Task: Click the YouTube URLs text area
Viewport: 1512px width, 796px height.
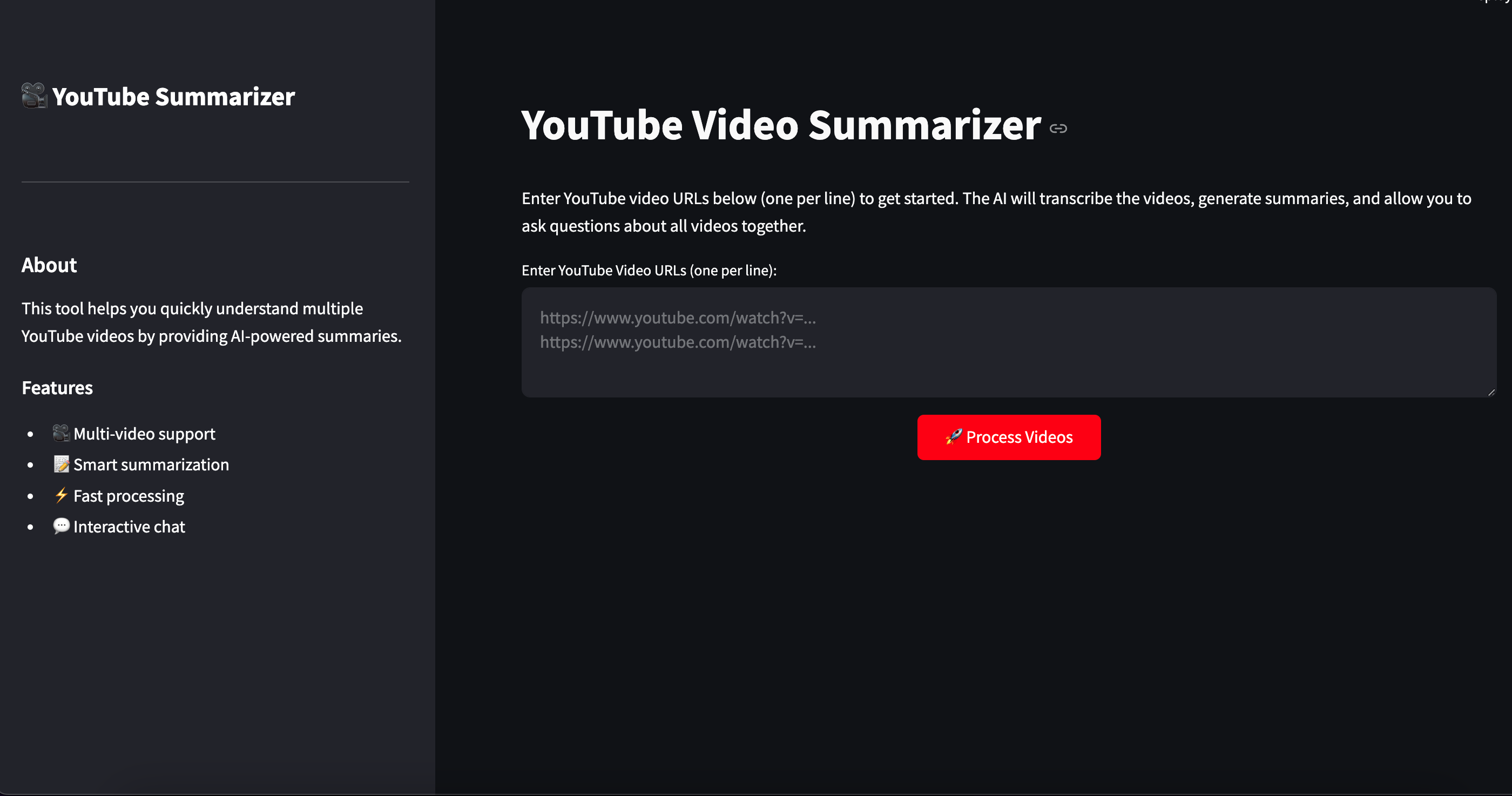Action: pos(1008,342)
